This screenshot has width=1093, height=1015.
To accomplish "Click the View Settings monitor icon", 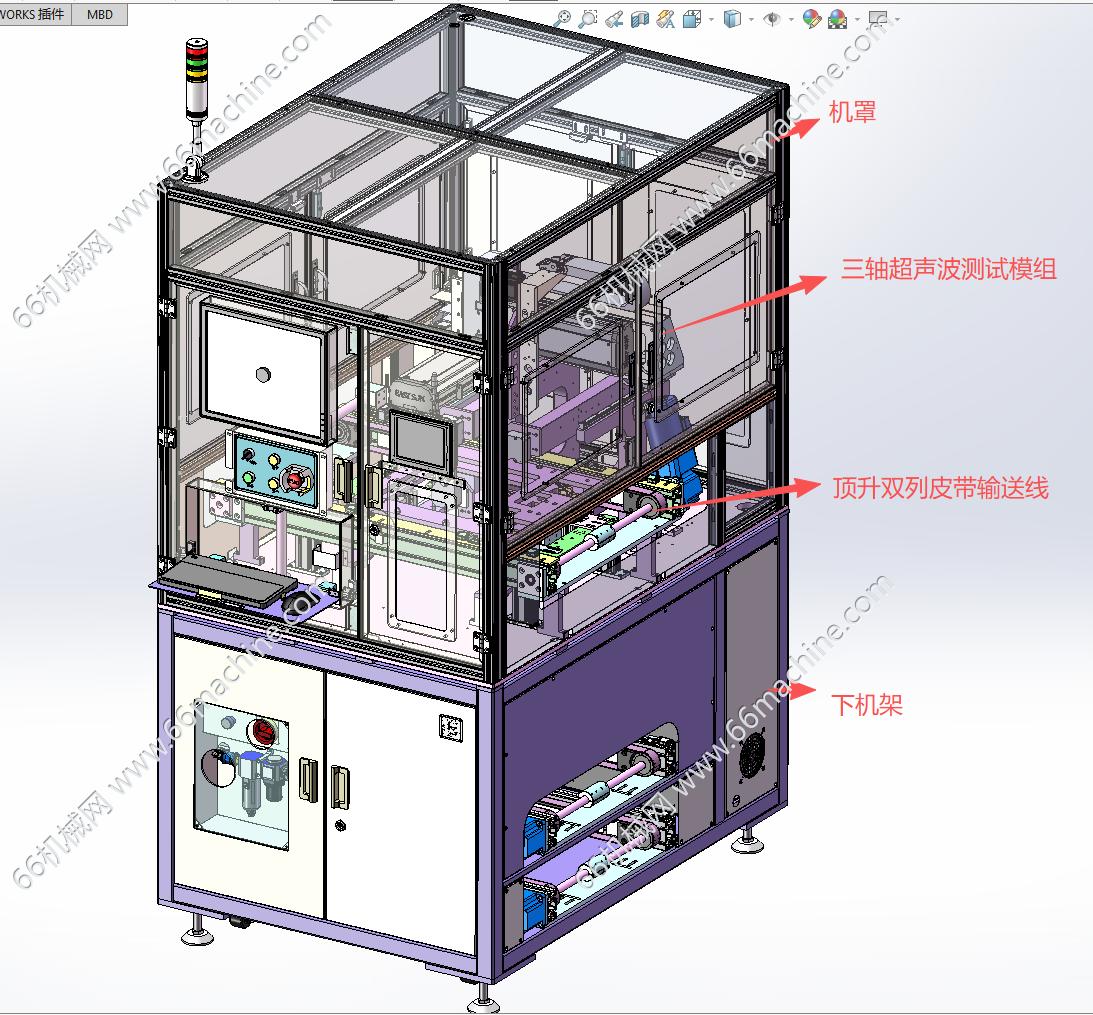I will pos(878,18).
